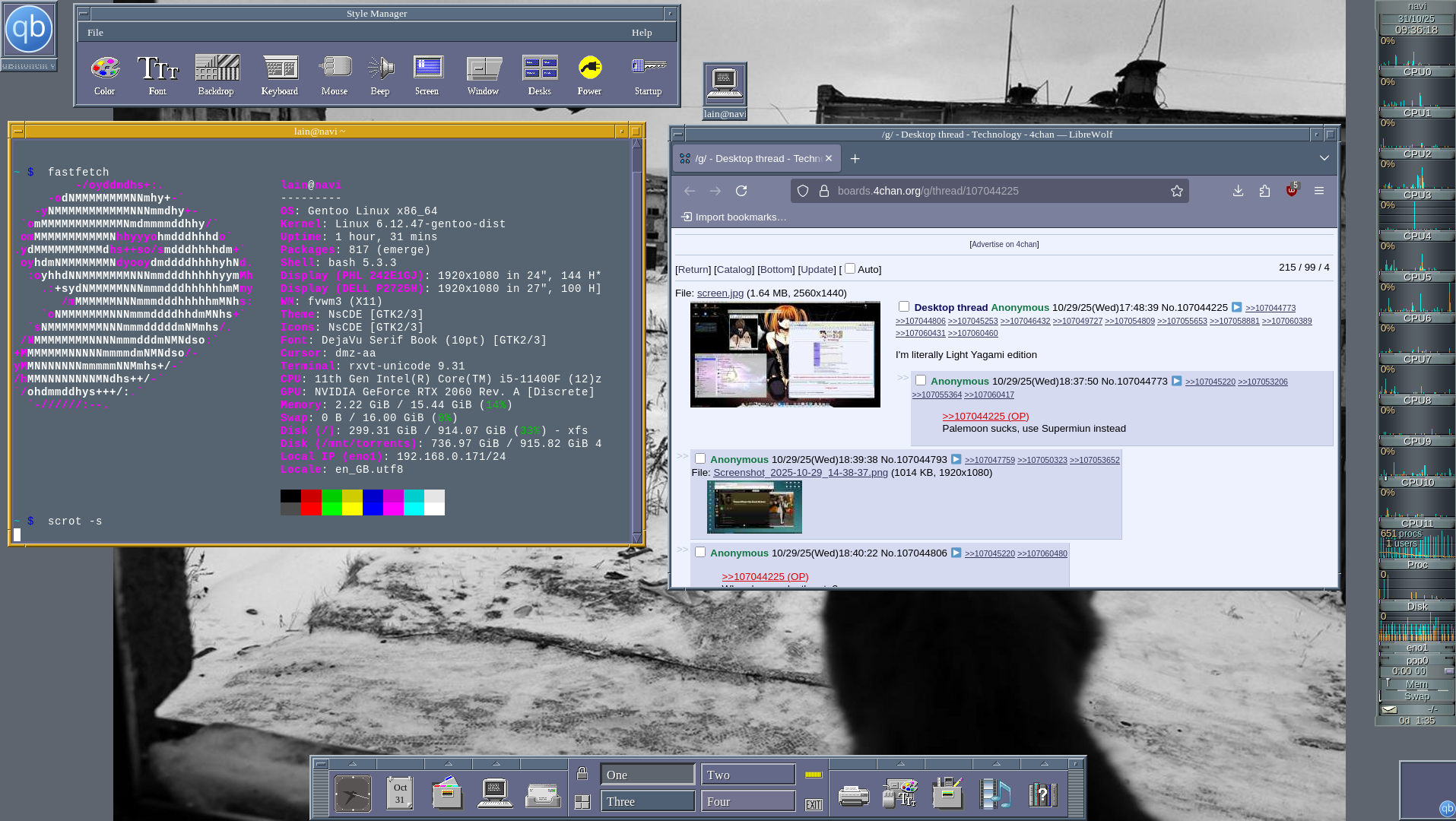Click the lock screen padlock on front panel
The width and height of the screenshot is (1456, 821).
pyautogui.click(x=582, y=774)
